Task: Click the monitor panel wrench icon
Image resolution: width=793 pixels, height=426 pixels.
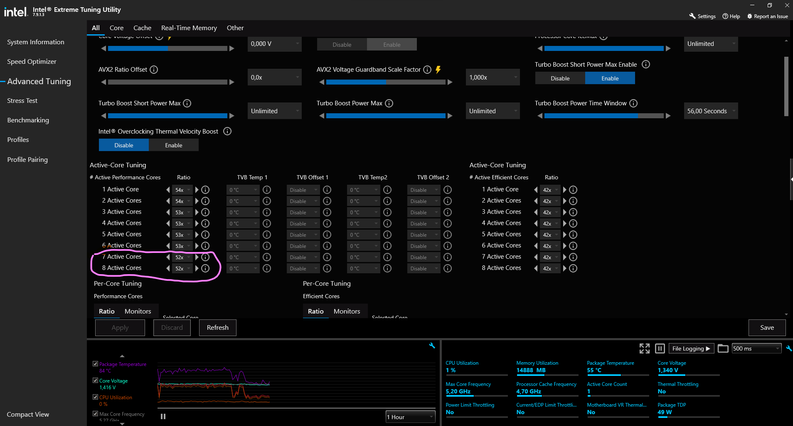Action: tap(788, 348)
